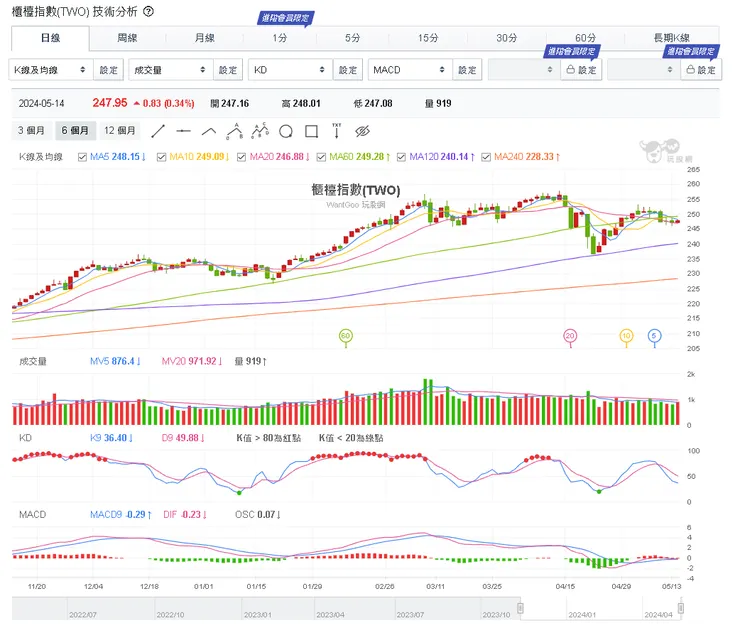Open the MACD indicator dropdown
740x631 pixels.
410,70
